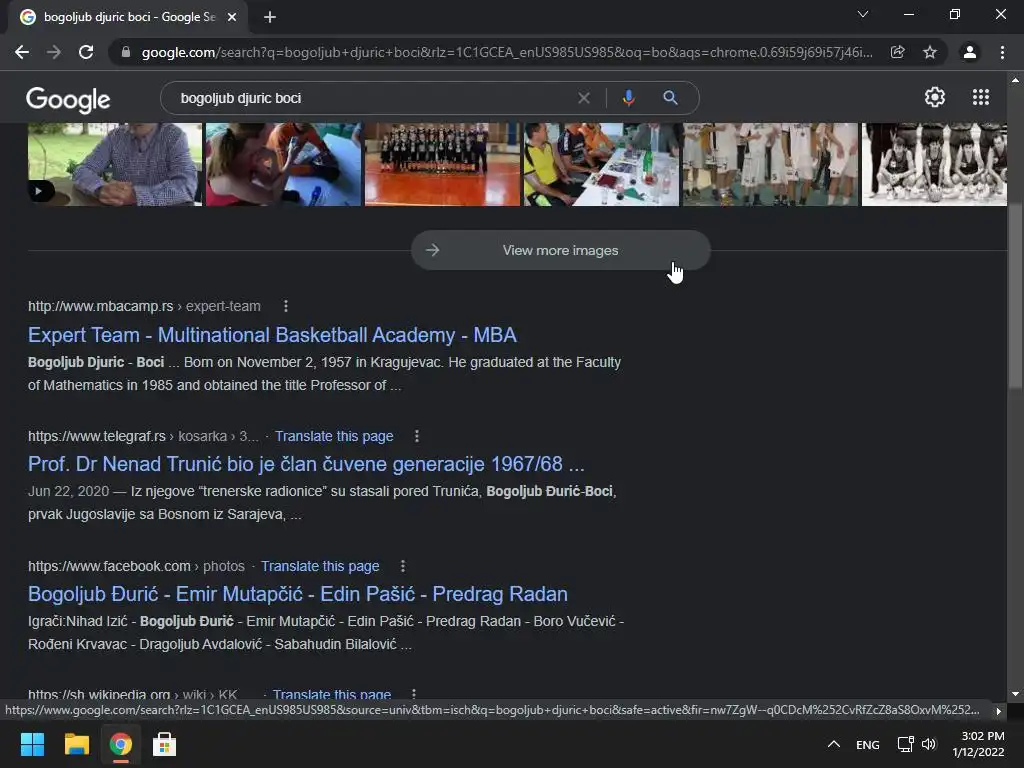Click the address bar URL

(507, 52)
